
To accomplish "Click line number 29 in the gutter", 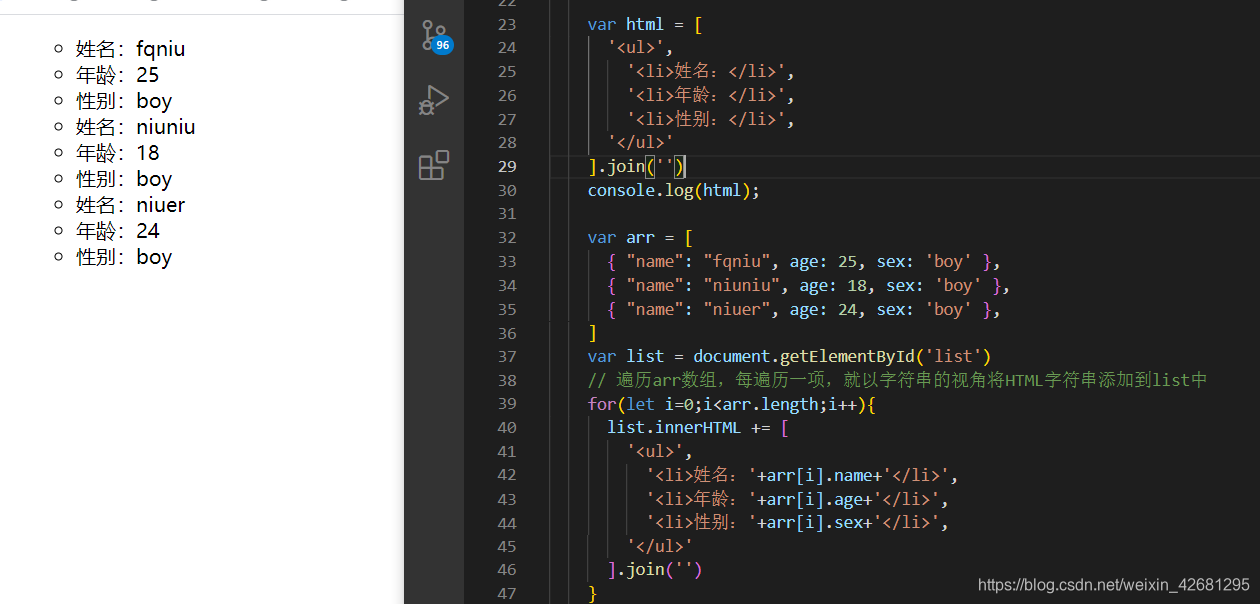I will pos(507,166).
